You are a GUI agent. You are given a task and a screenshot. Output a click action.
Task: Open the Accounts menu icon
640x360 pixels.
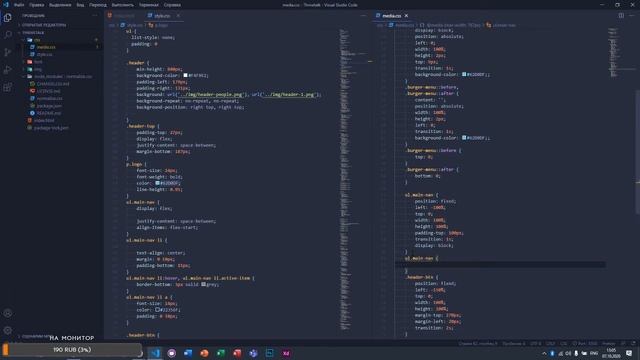(x=7, y=313)
